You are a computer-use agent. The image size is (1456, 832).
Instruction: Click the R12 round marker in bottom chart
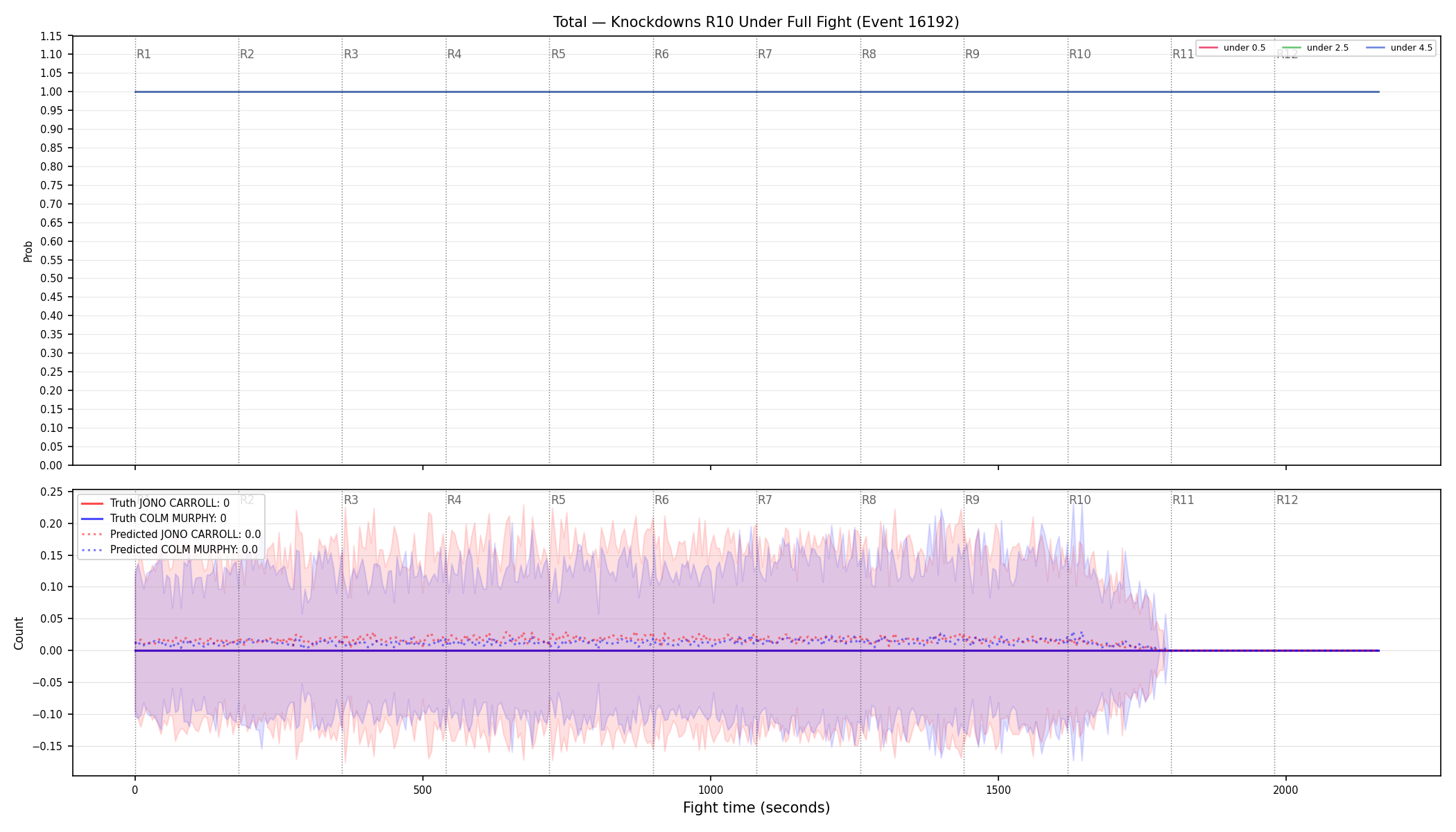pyautogui.click(x=1287, y=500)
